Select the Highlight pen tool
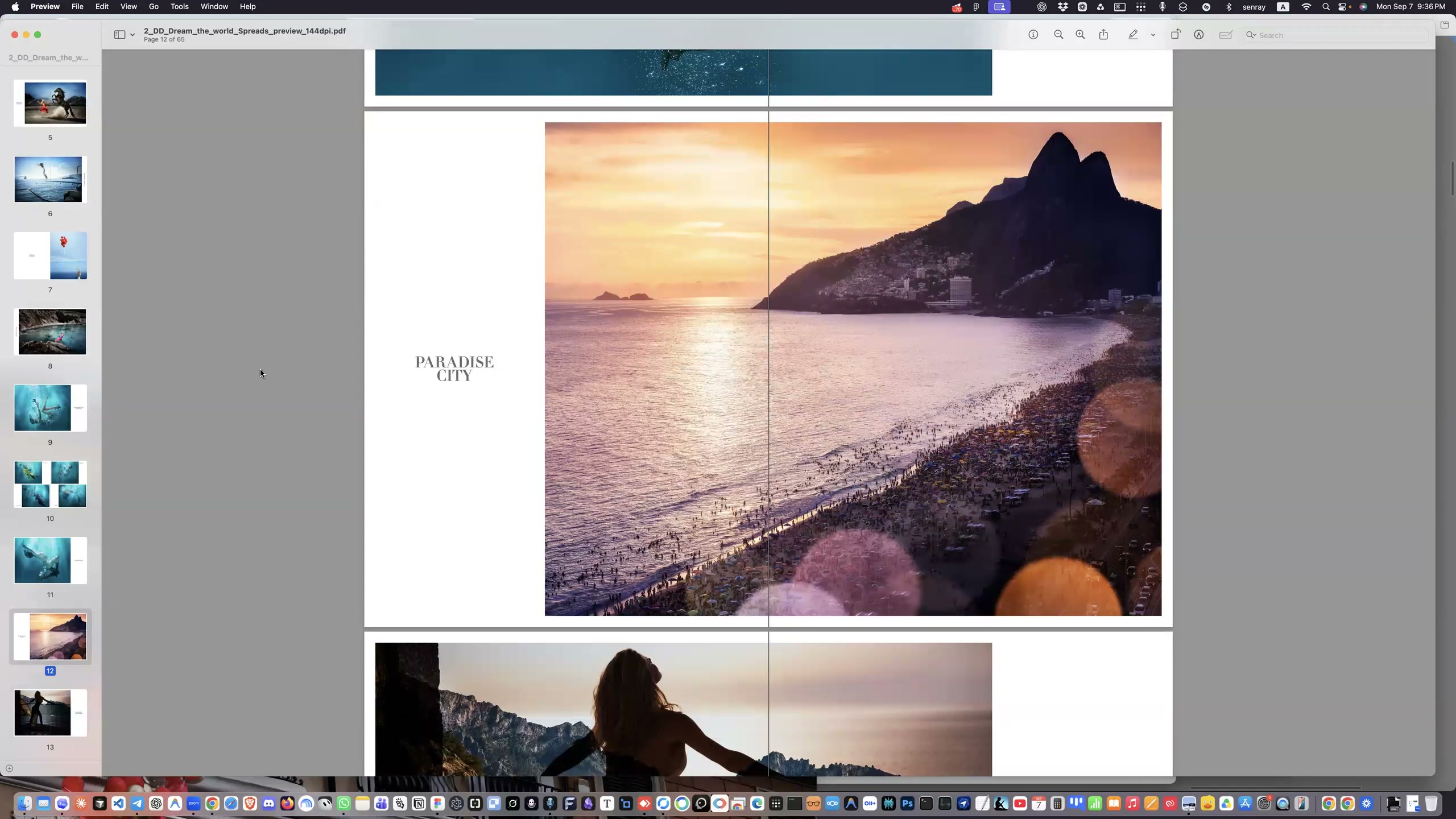1456x819 pixels. tap(1133, 35)
